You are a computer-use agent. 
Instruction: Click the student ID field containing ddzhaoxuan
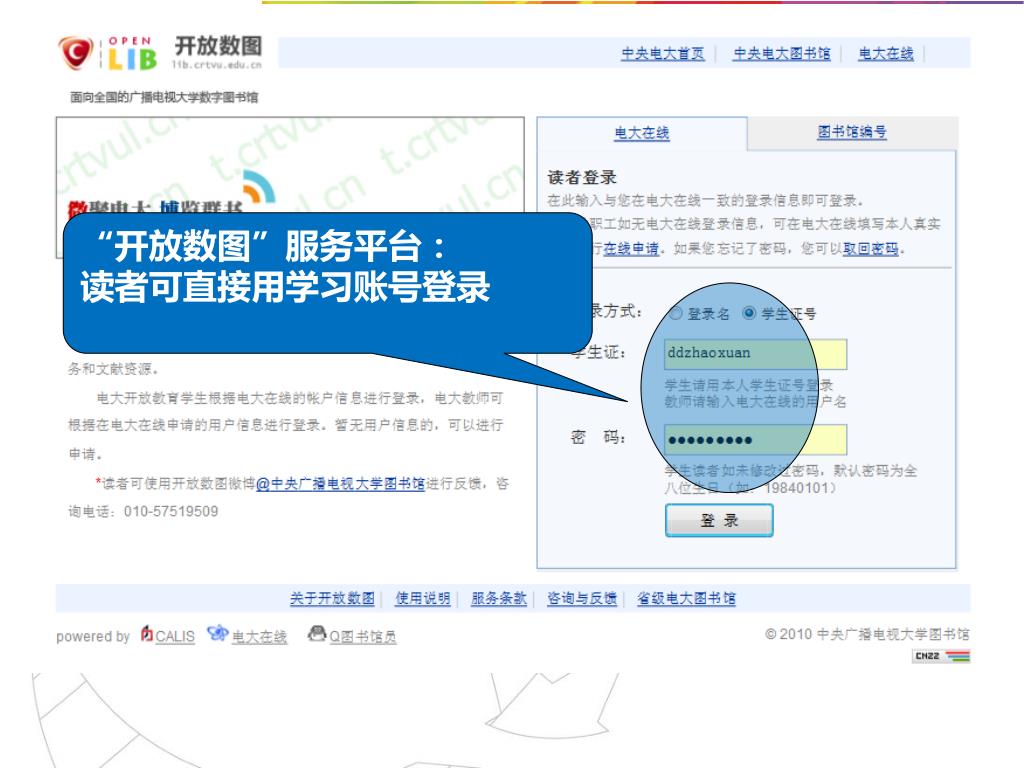756,354
